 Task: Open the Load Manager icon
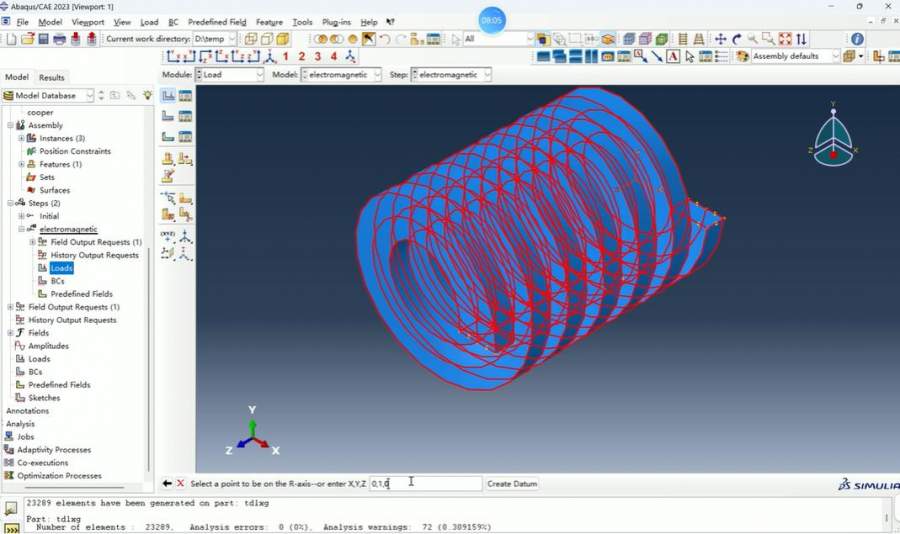(x=186, y=96)
